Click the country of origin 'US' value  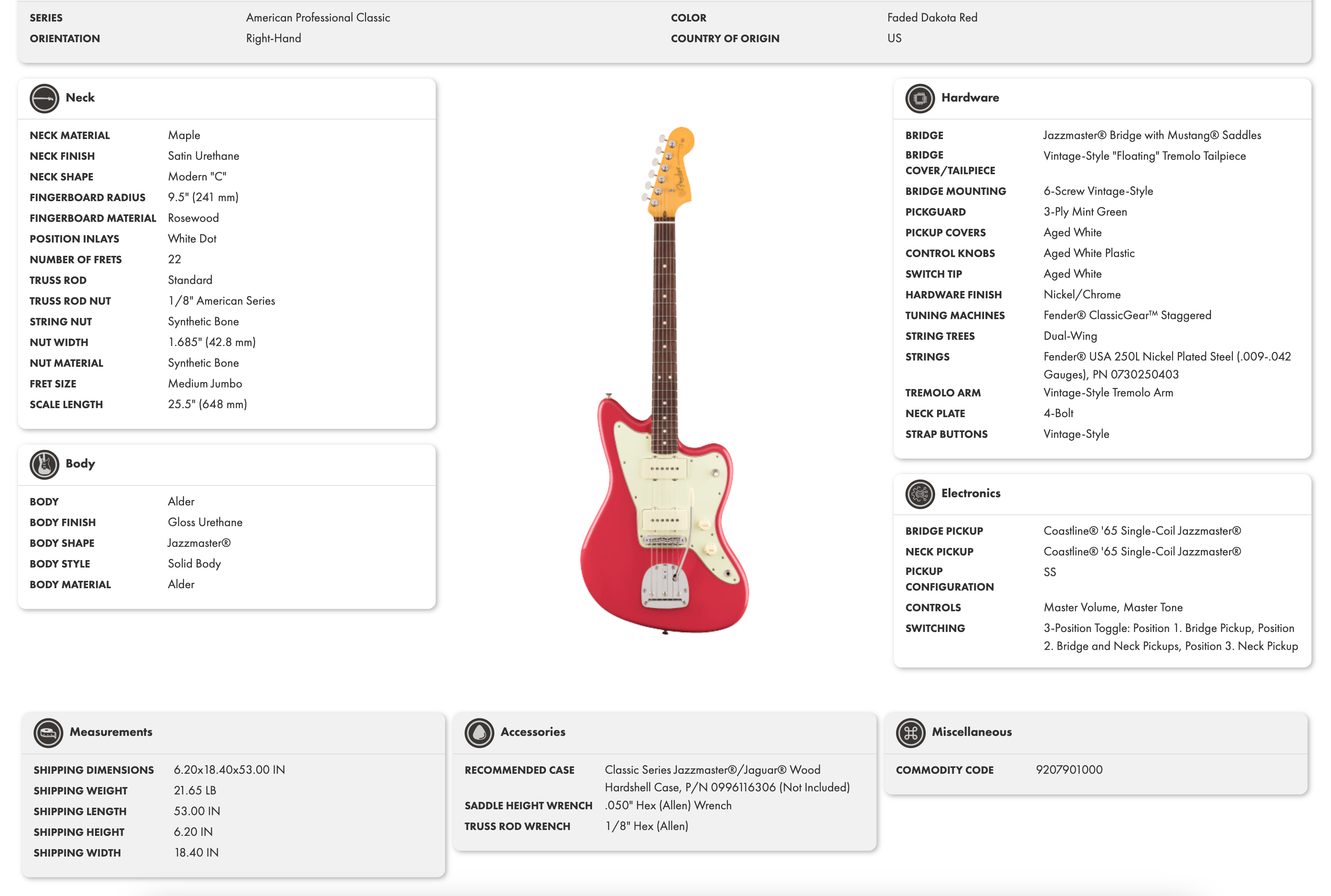pyautogui.click(x=894, y=38)
